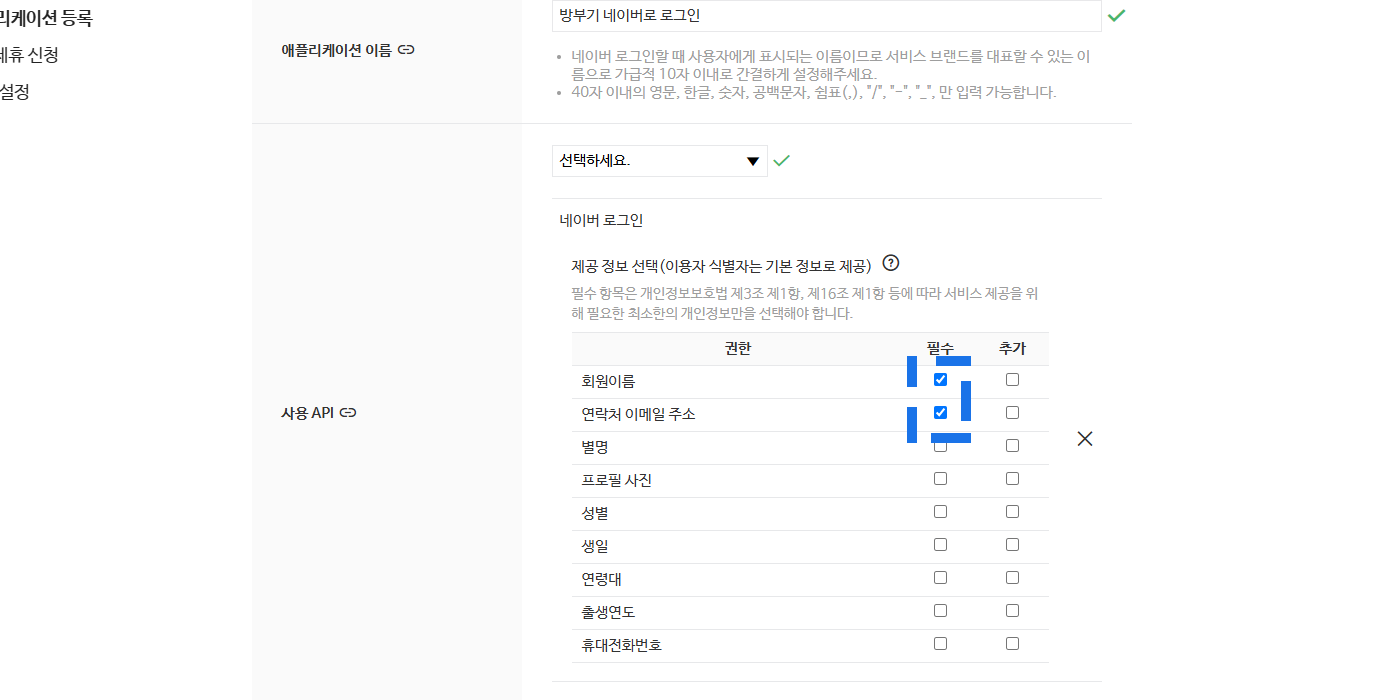Check 추가 for 별명
1400x700 pixels.
coord(1012,446)
